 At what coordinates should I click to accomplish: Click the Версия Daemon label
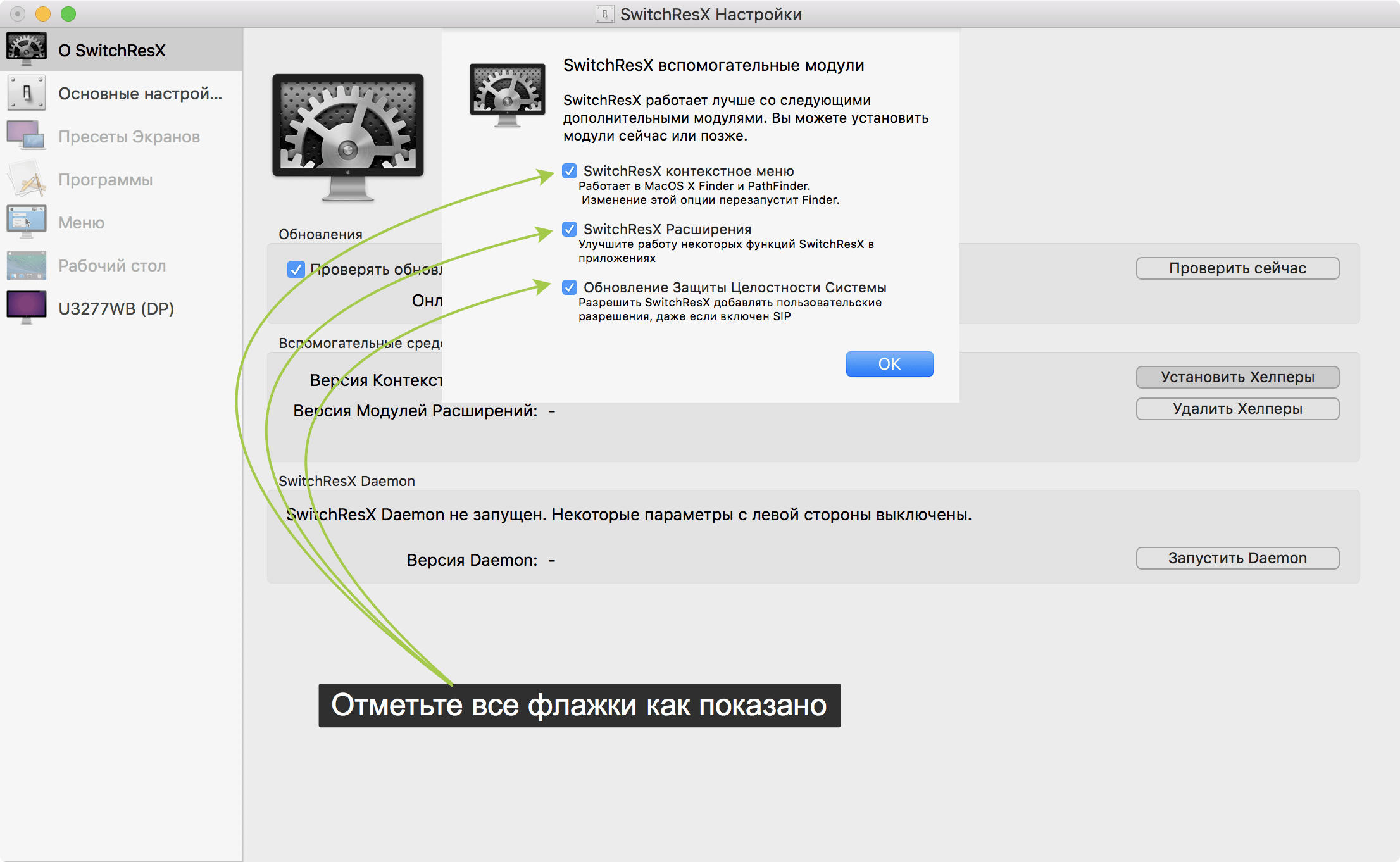pos(472,560)
